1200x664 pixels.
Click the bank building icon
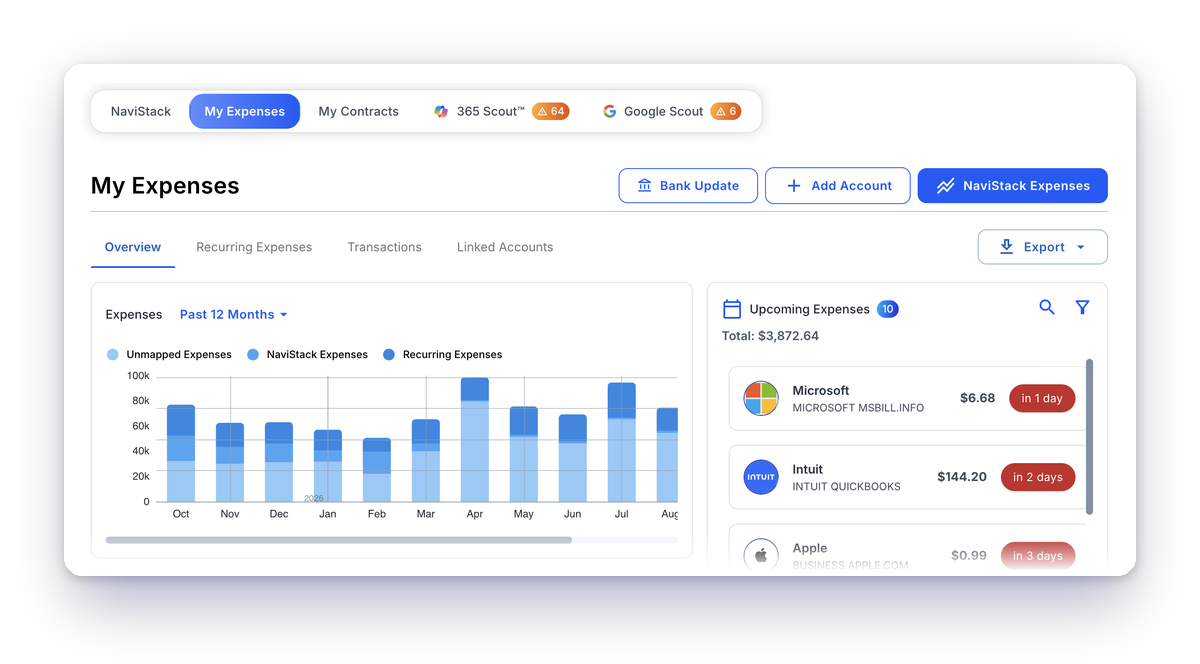tap(644, 186)
